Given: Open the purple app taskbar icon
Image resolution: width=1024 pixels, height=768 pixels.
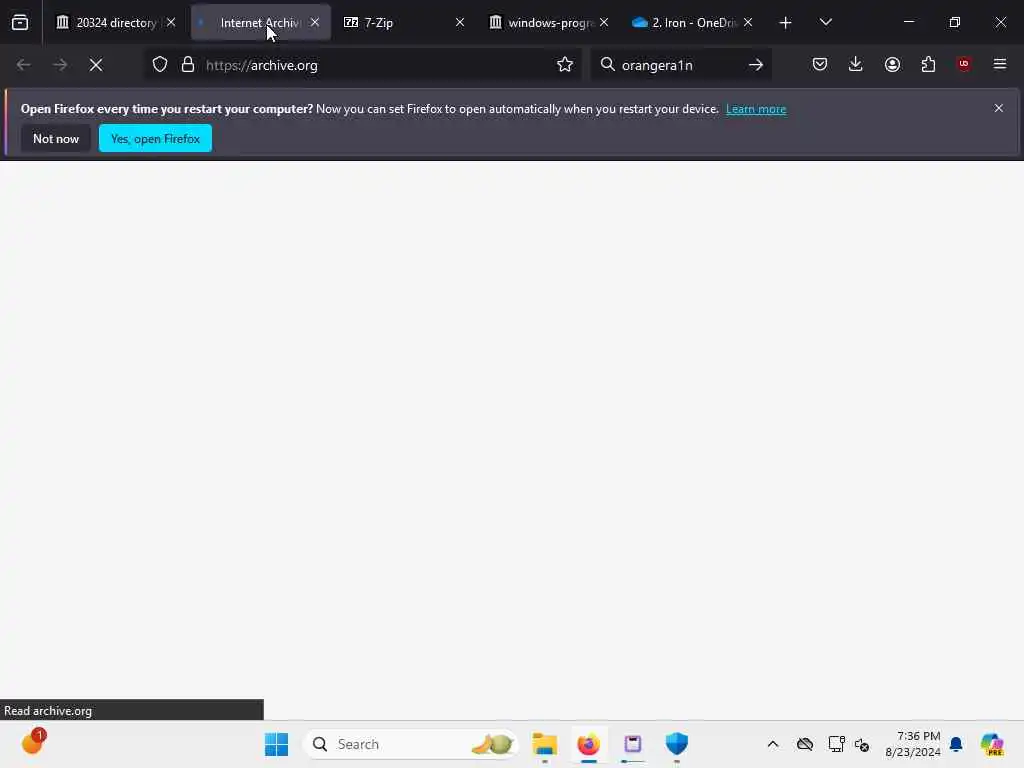Looking at the screenshot, I should (633, 744).
